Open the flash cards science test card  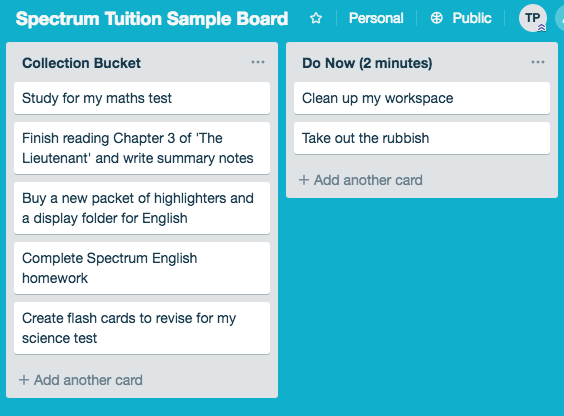[142, 328]
